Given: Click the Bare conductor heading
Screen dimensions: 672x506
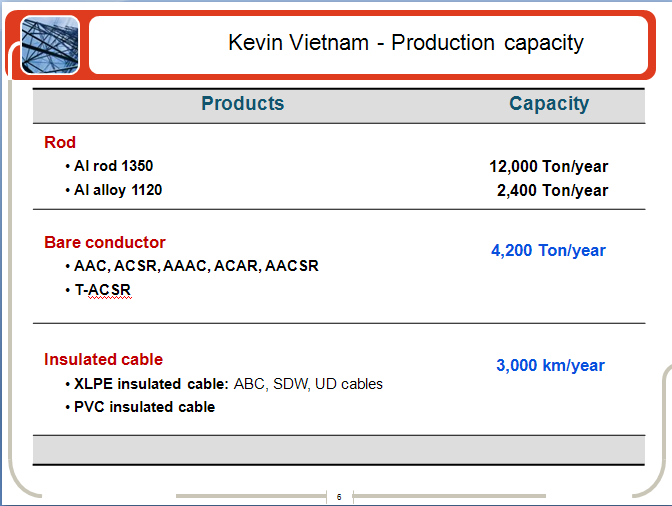Looking at the screenshot, I should click(105, 243).
